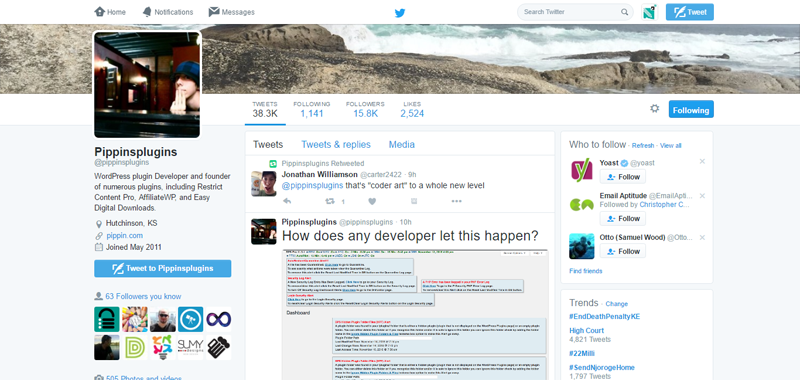Viewport: 800px width, 380px height.
Task: Open the screenshot attached to the tweet
Action: tap(415, 315)
